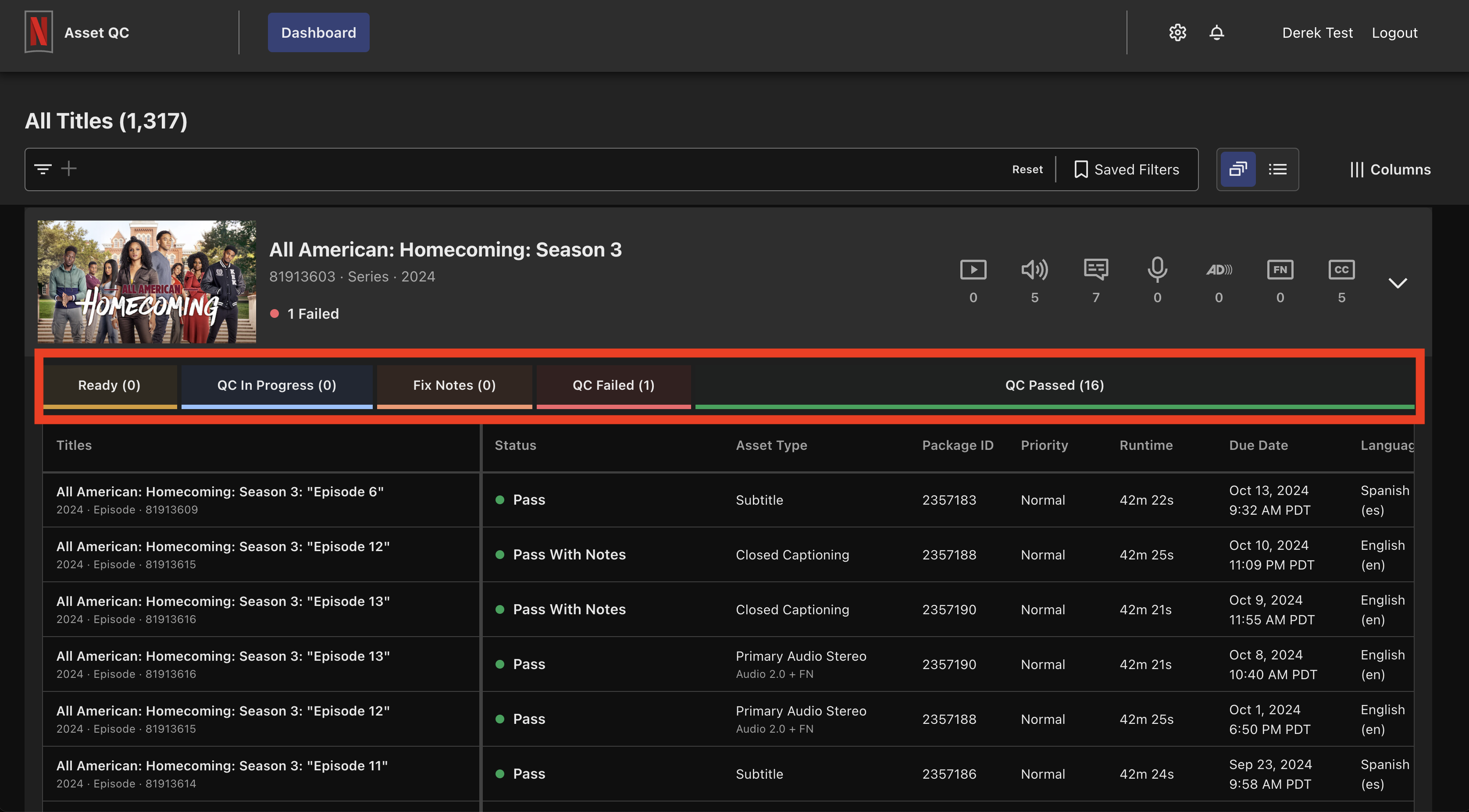Click package ID 2357186

coord(949,774)
